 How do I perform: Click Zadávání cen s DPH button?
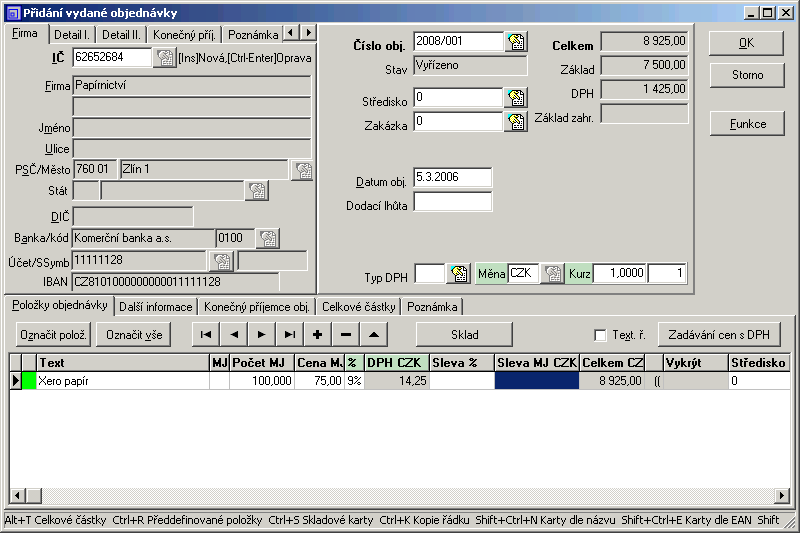719,335
